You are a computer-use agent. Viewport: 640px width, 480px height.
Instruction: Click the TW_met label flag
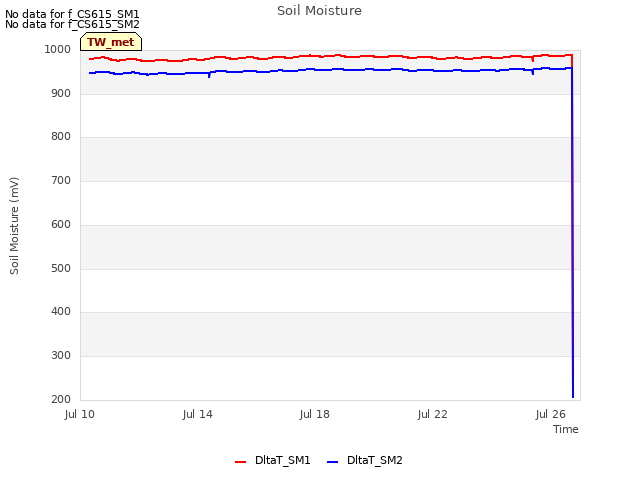(x=111, y=42)
